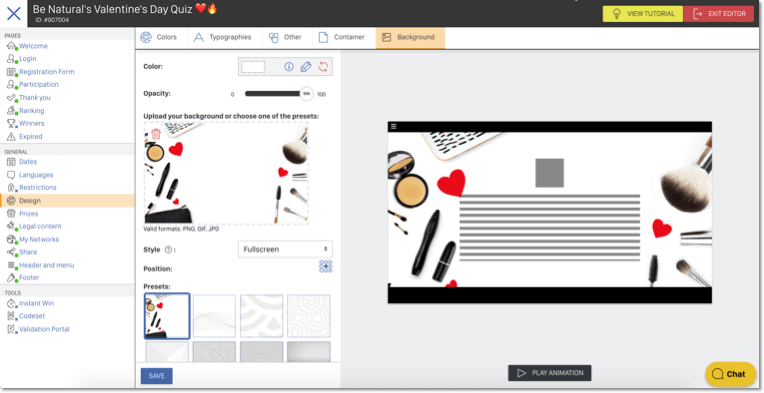The height and width of the screenshot is (393, 764).
Task: Switch to the Typographies tab
Action: click(223, 37)
